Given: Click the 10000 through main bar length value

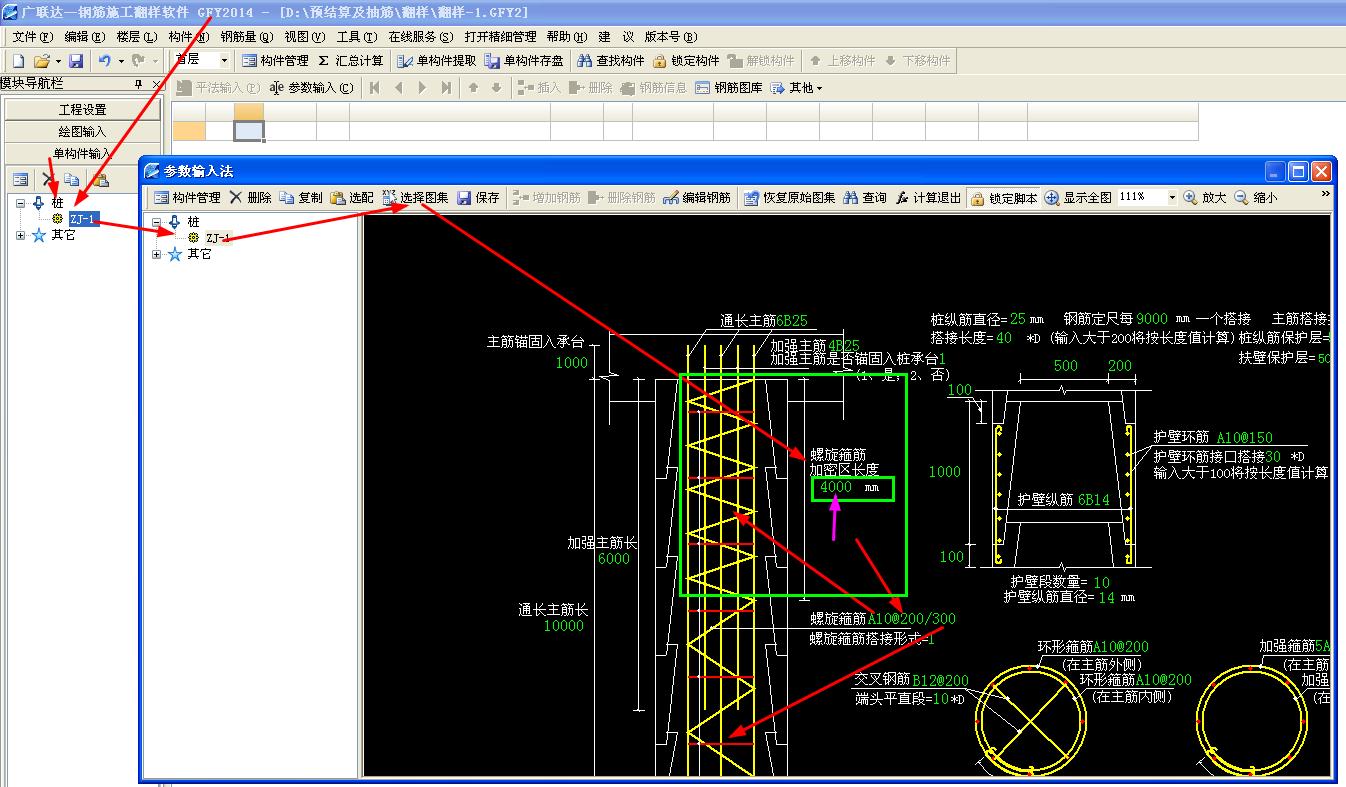Looking at the screenshot, I should [x=563, y=626].
